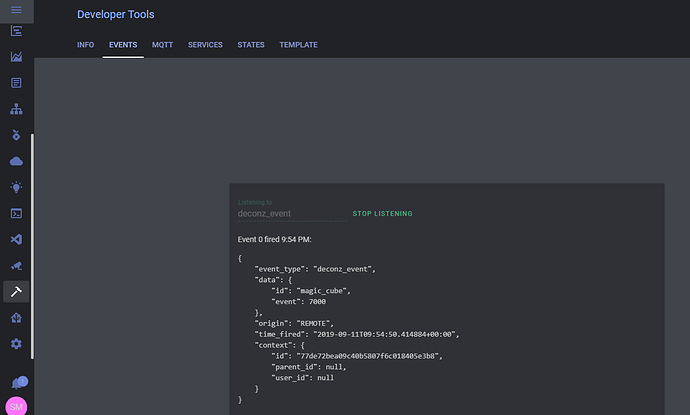Click the hamburger menu icon

[x=16, y=8]
